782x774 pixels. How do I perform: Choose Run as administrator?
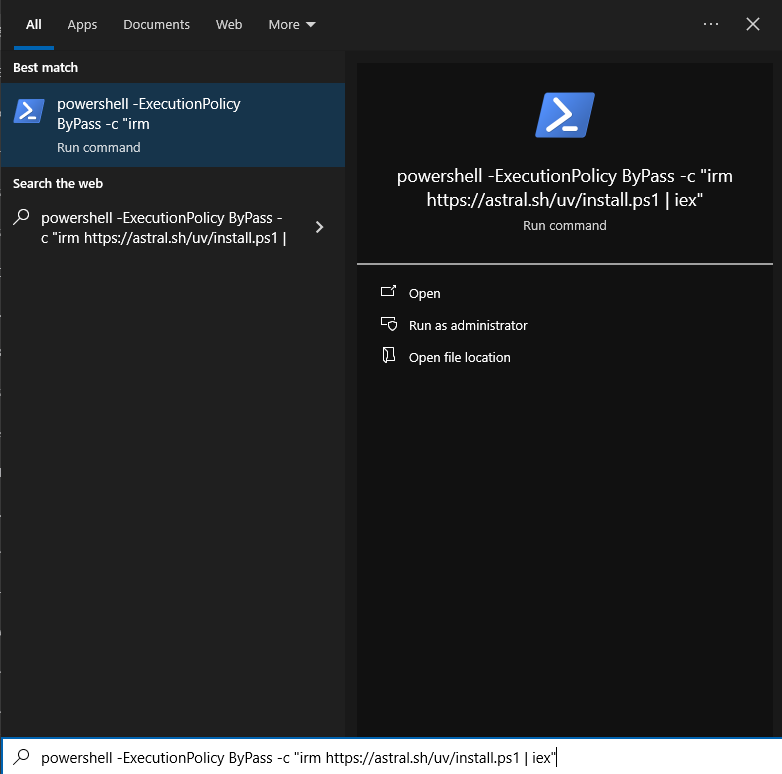468,325
